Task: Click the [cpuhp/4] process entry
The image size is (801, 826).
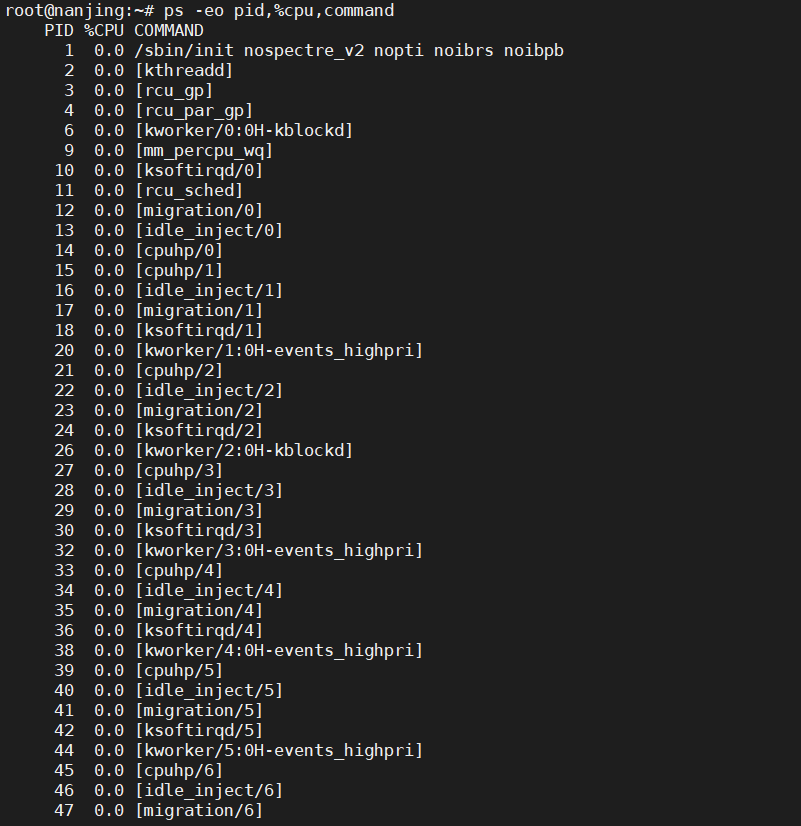Action: pos(179,571)
